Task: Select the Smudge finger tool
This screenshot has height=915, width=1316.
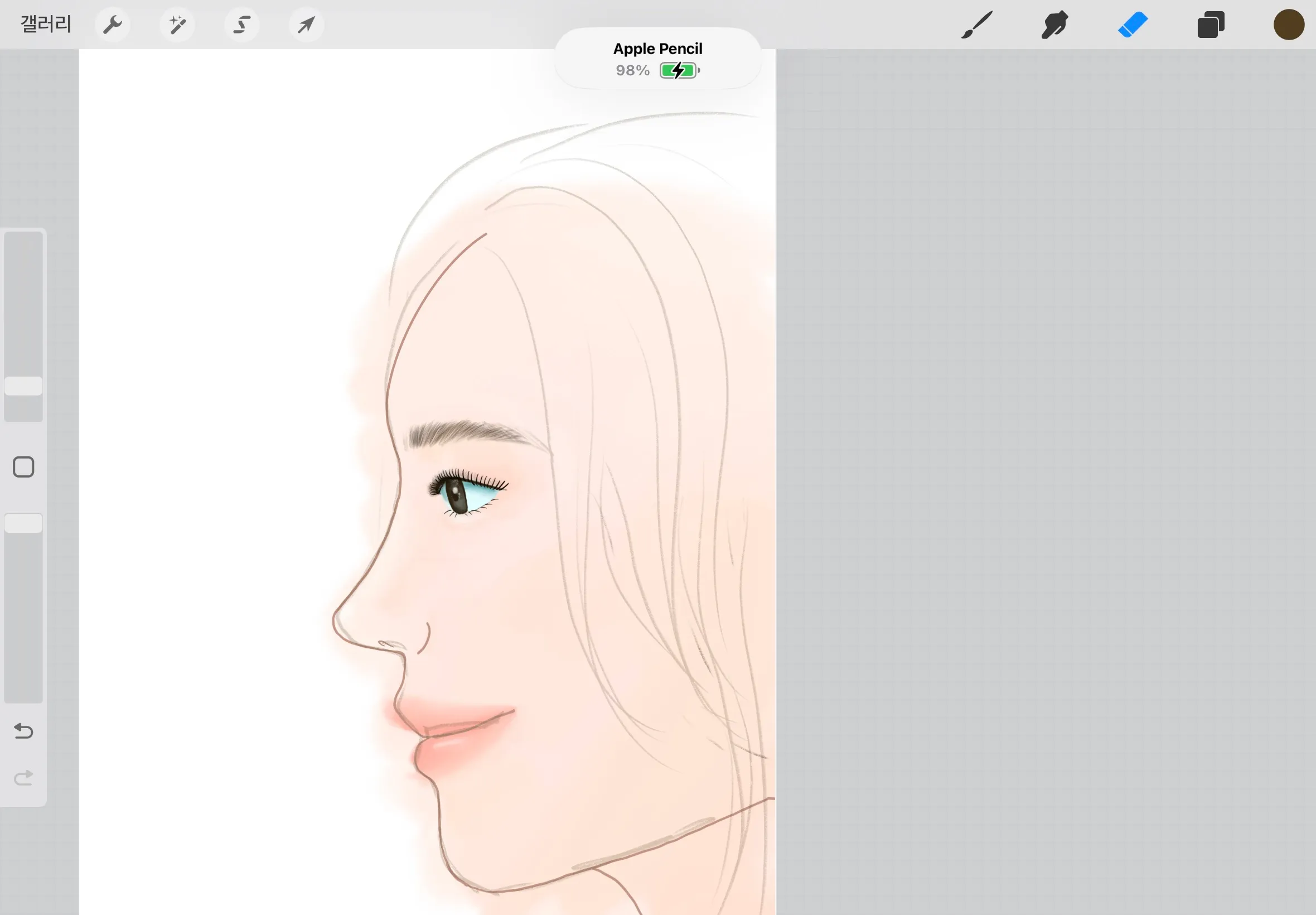Action: point(1054,25)
